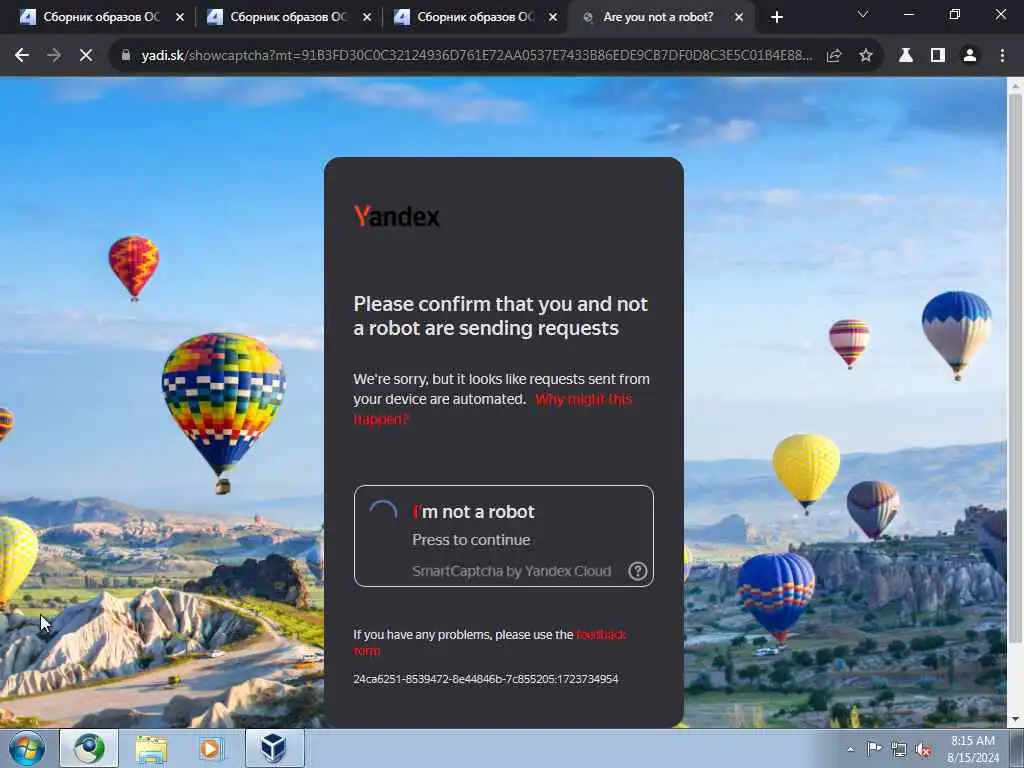Click the Chrome taskbar icon
Image resolution: width=1024 pixels, height=768 pixels.
click(x=89, y=748)
